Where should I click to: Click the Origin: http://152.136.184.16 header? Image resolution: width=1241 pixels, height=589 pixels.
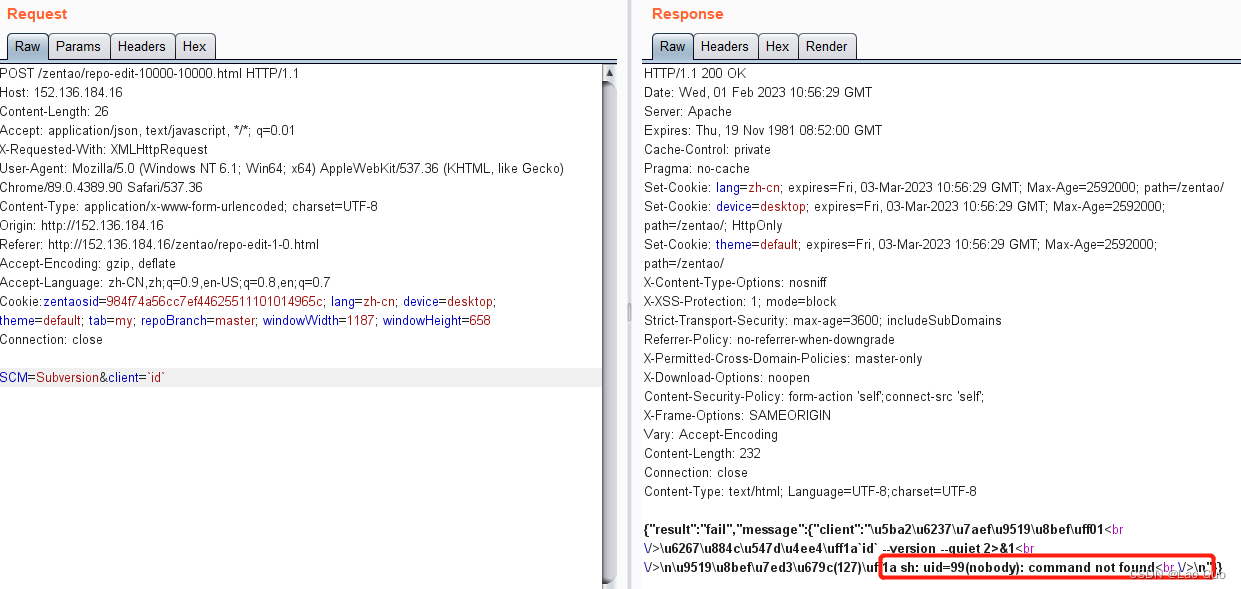[82, 226]
